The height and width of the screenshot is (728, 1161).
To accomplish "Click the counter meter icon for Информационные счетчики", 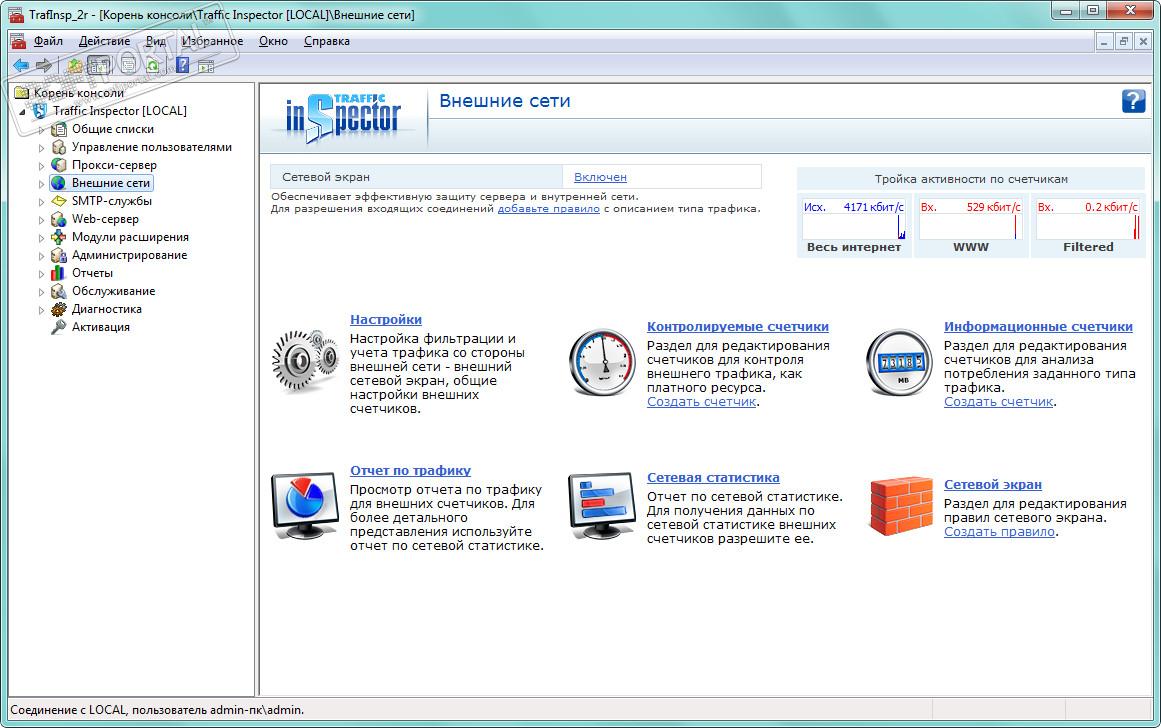I will [x=900, y=363].
